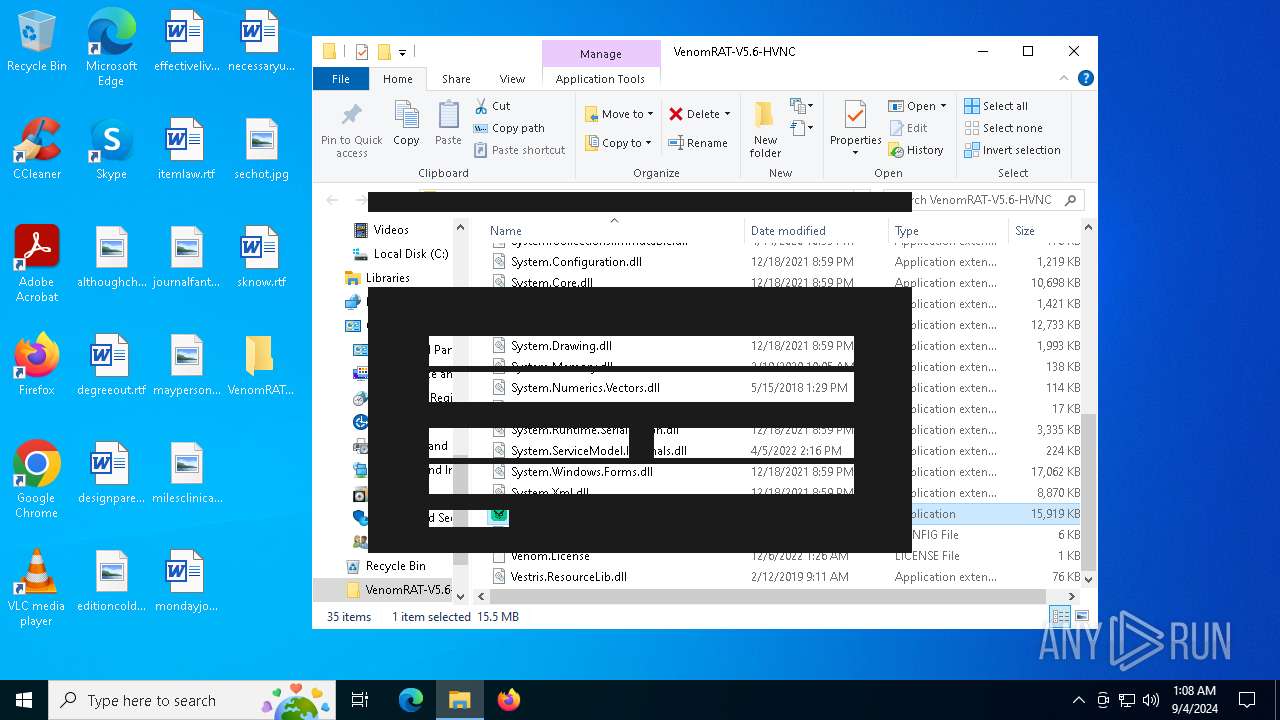1280x720 pixels.
Task: Open Explorer Help question mark icon
Action: pos(1085,78)
